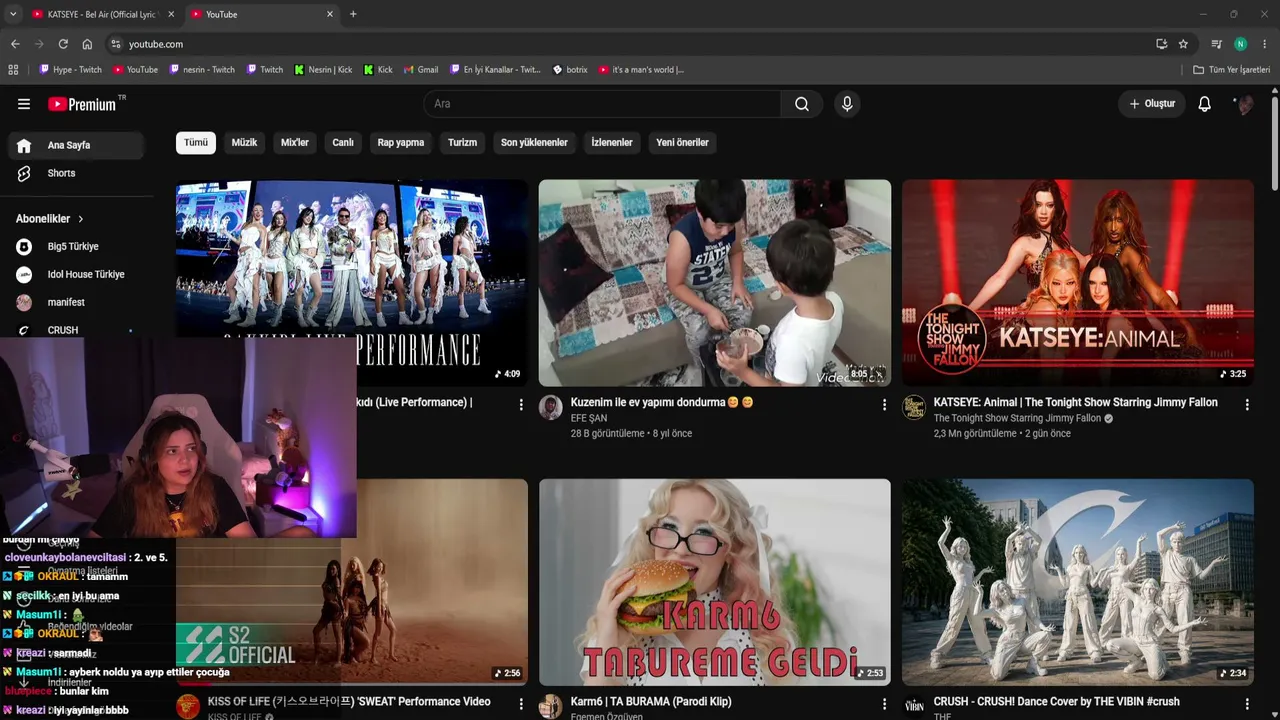Click The Tonight Show Starring Jimmy Fallon channel name
Viewport: 1280px width, 720px height.
(1017, 418)
